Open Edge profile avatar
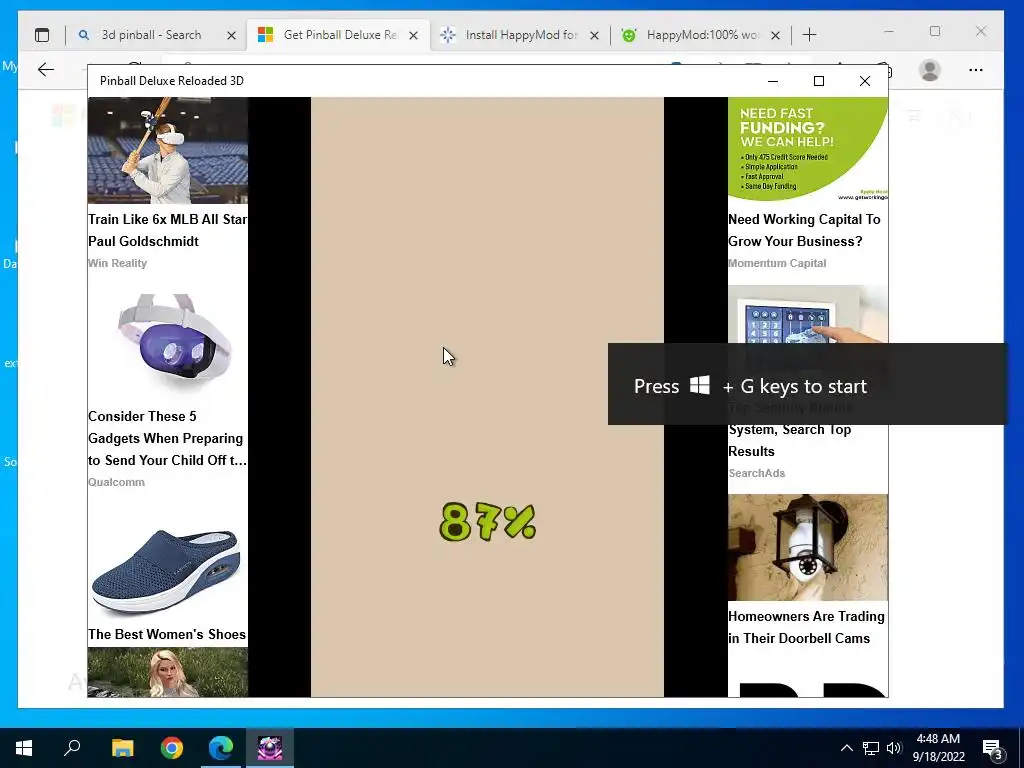 tap(929, 70)
